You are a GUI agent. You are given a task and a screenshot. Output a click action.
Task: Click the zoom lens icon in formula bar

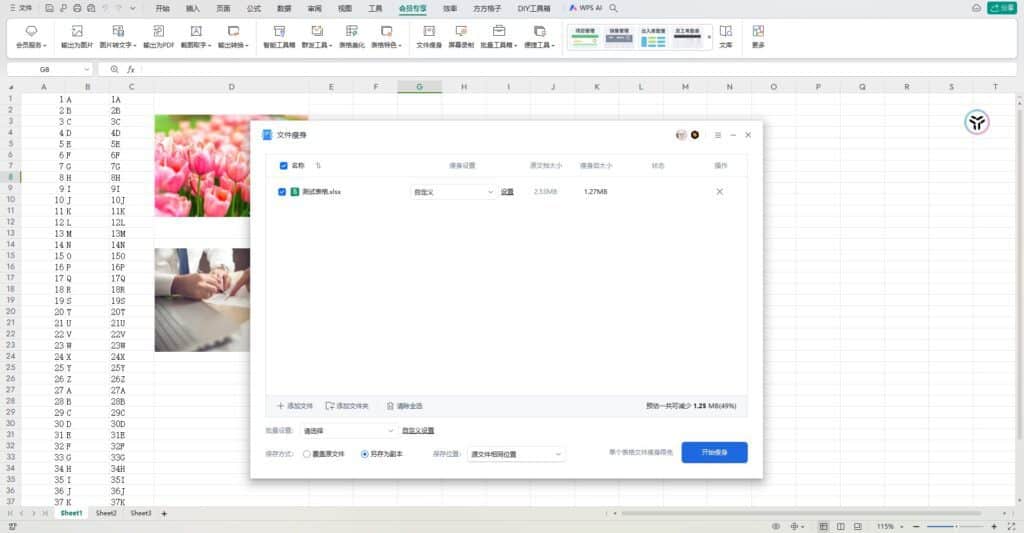[x=114, y=69]
